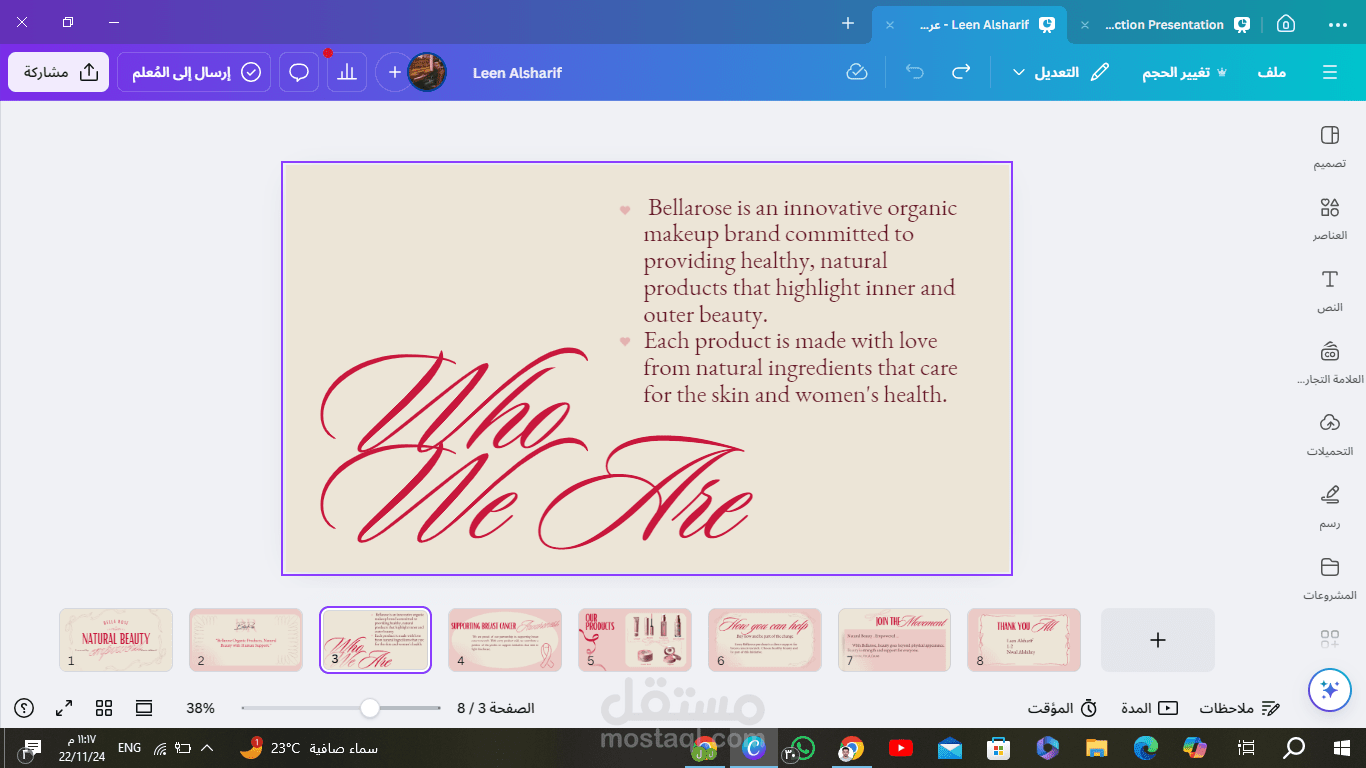The width and height of the screenshot is (1366, 768).
Task: Open Notes (ملاحظات) panel
Action: point(1240,708)
